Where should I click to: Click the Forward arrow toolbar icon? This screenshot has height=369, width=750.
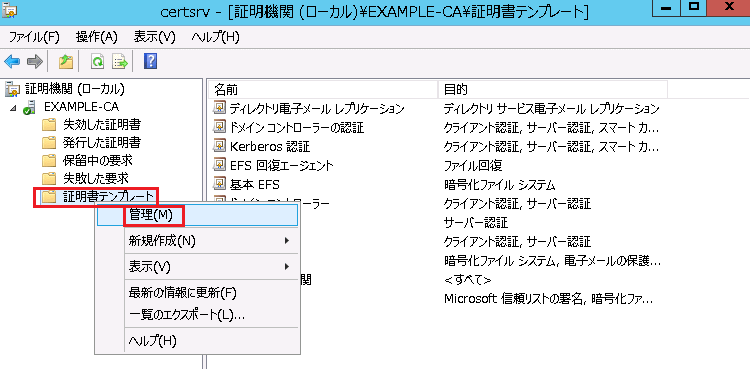(x=34, y=61)
